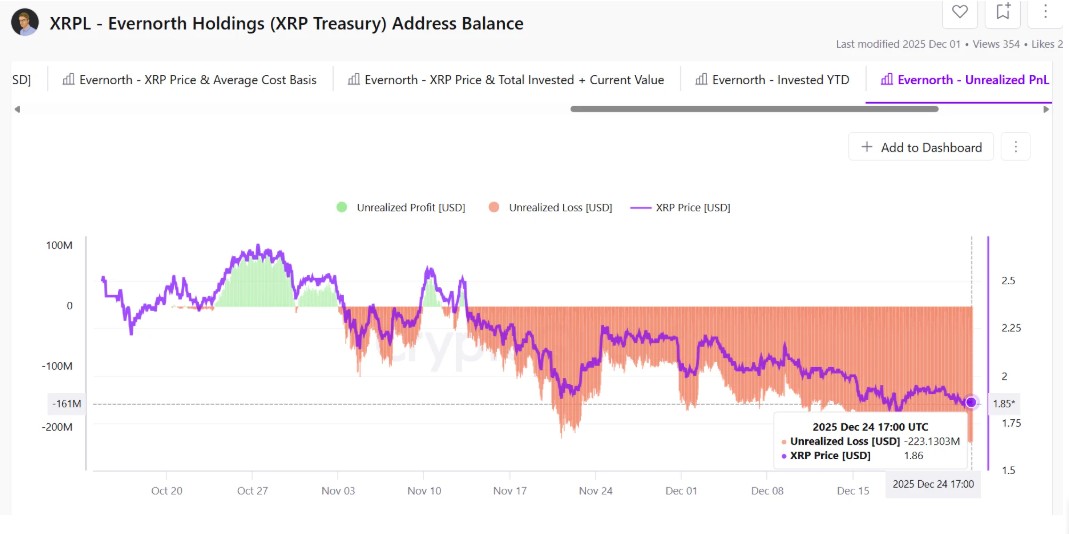The image size is (1069, 534).
Task: Select the Evernorth - Invested YTD tab
Action: 772,80
